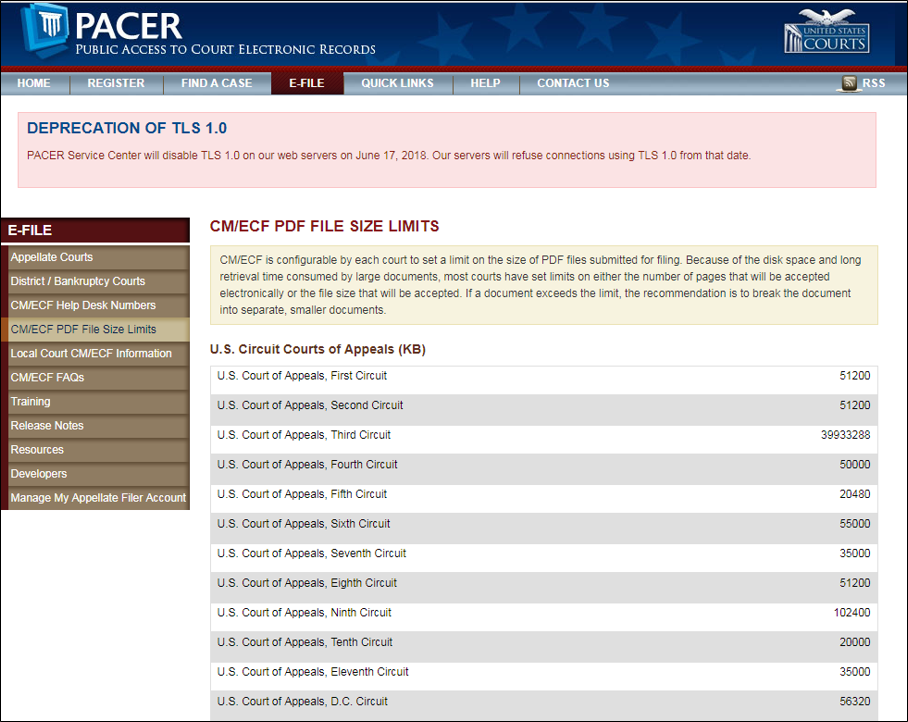Open the CM/ECF FAQs sidebar link
The image size is (908, 722).
pyautogui.click(x=98, y=378)
